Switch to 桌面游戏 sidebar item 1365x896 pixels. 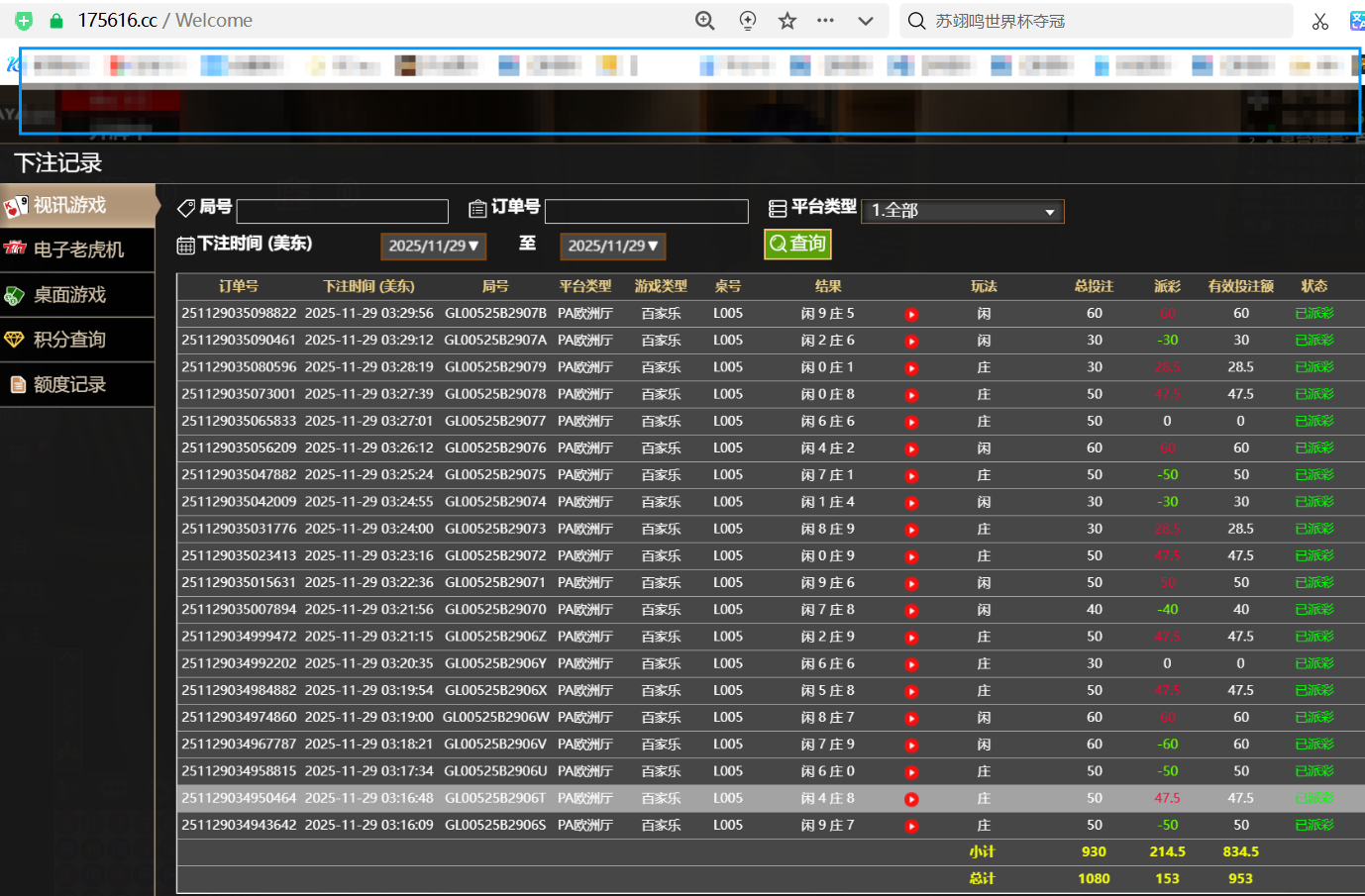pyautogui.click(x=77, y=295)
